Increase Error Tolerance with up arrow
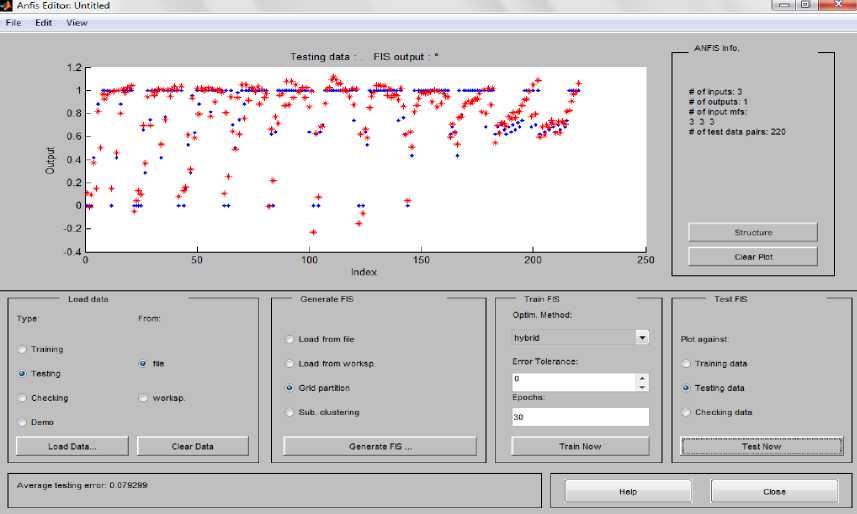This screenshot has width=857, height=514. (x=642, y=377)
